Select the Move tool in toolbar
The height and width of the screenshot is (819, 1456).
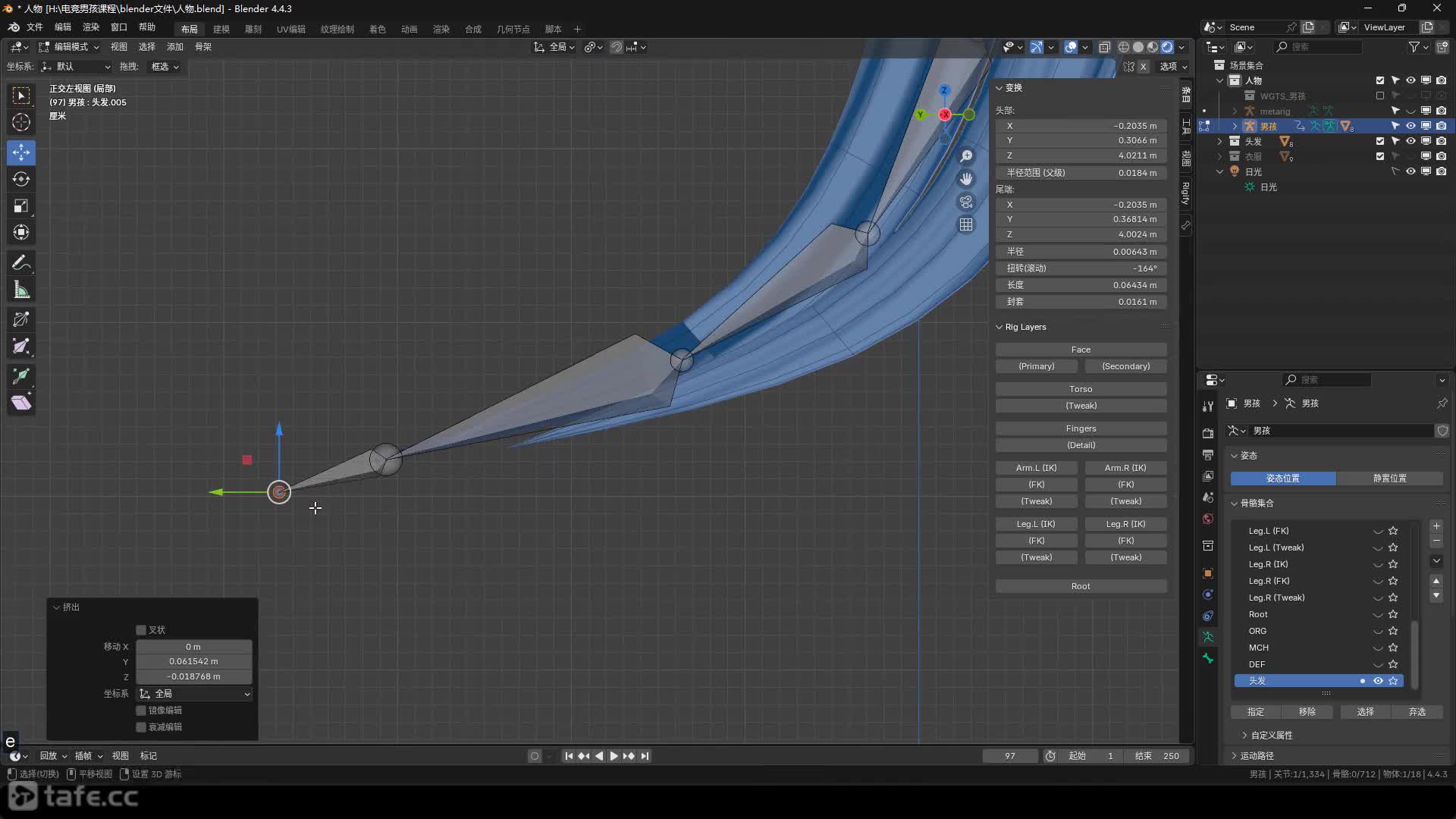click(x=21, y=152)
